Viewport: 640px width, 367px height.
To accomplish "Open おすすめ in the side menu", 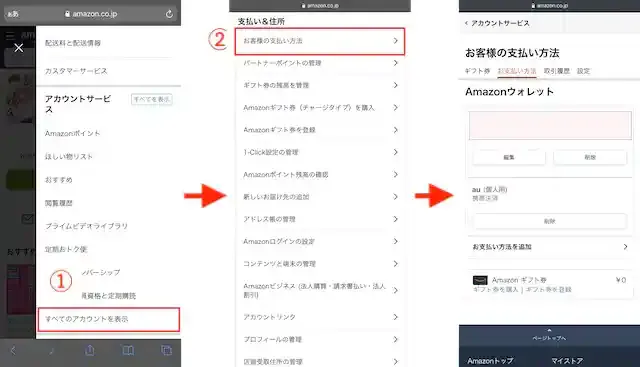I will pyautogui.click(x=59, y=180).
